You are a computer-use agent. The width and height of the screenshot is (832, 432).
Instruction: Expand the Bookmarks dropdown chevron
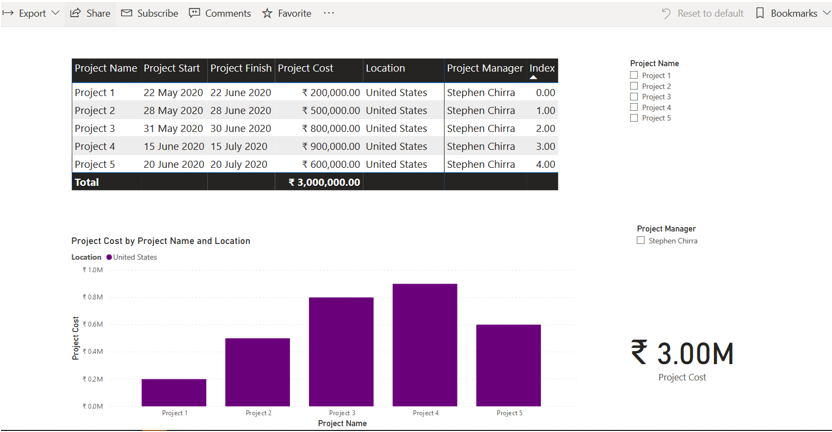coord(827,13)
